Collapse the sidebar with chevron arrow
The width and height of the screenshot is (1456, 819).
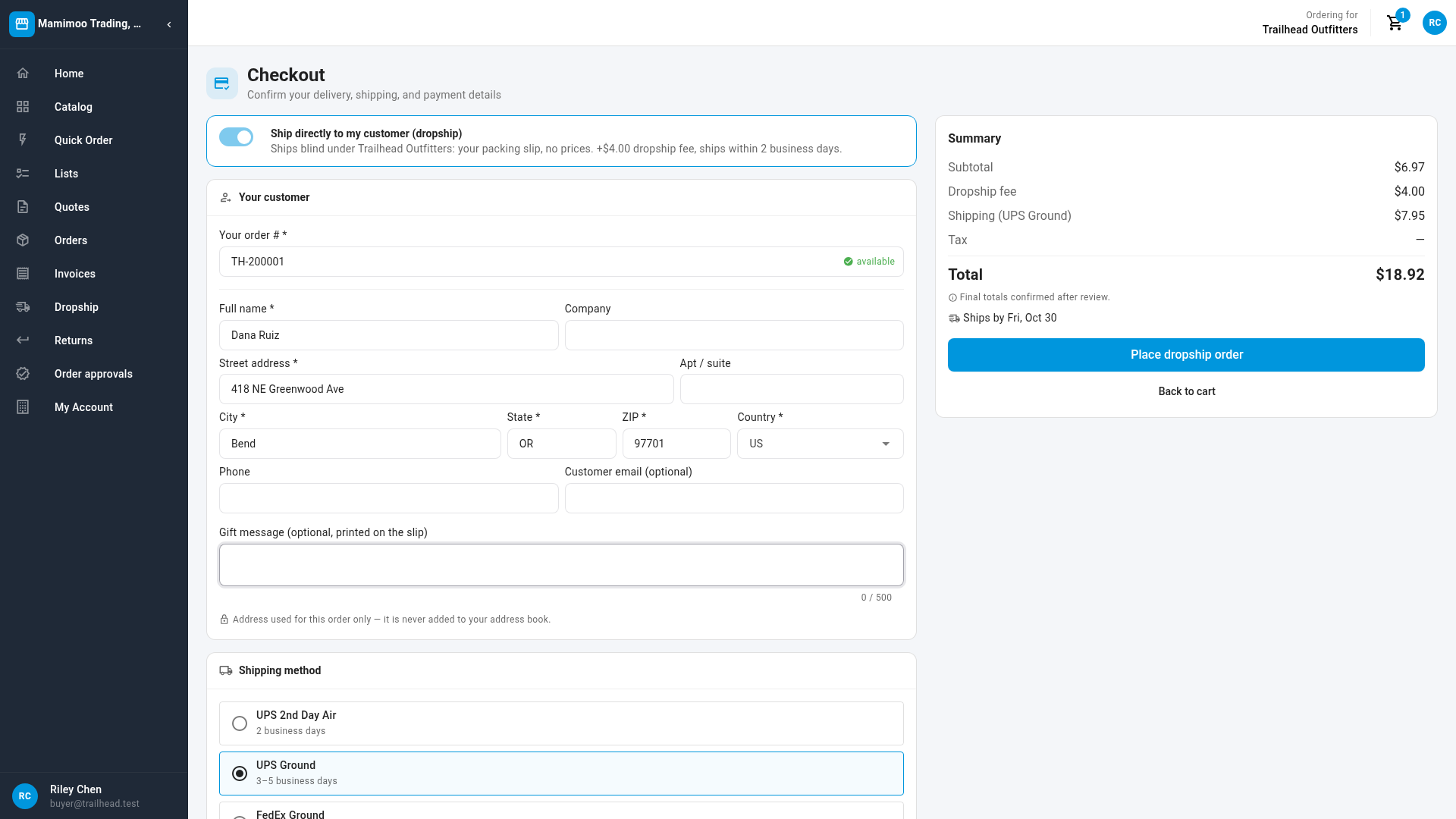click(x=169, y=24)
